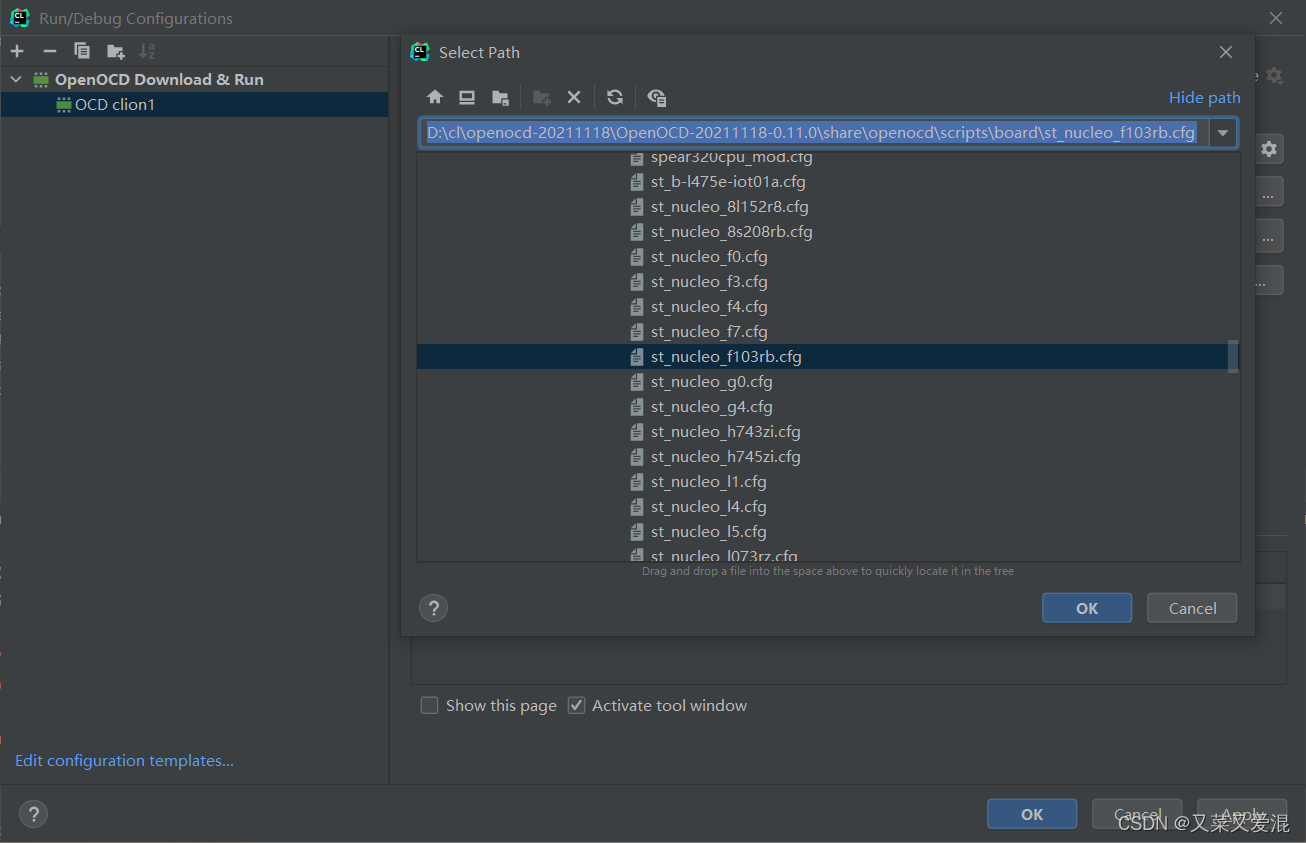The height and width of the screenshot is (843, 1306).
Task: Select st_nucleo_f7.cfg file
Action: 709,332
